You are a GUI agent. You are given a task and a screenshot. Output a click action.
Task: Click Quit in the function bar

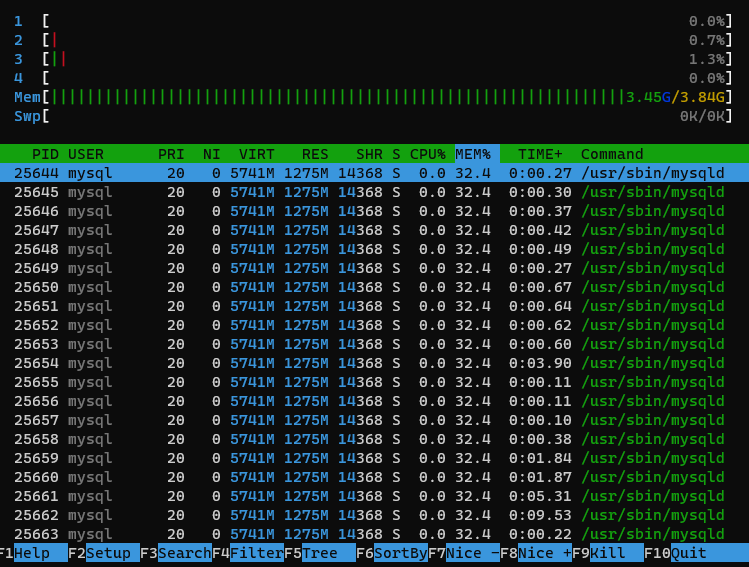710,553
